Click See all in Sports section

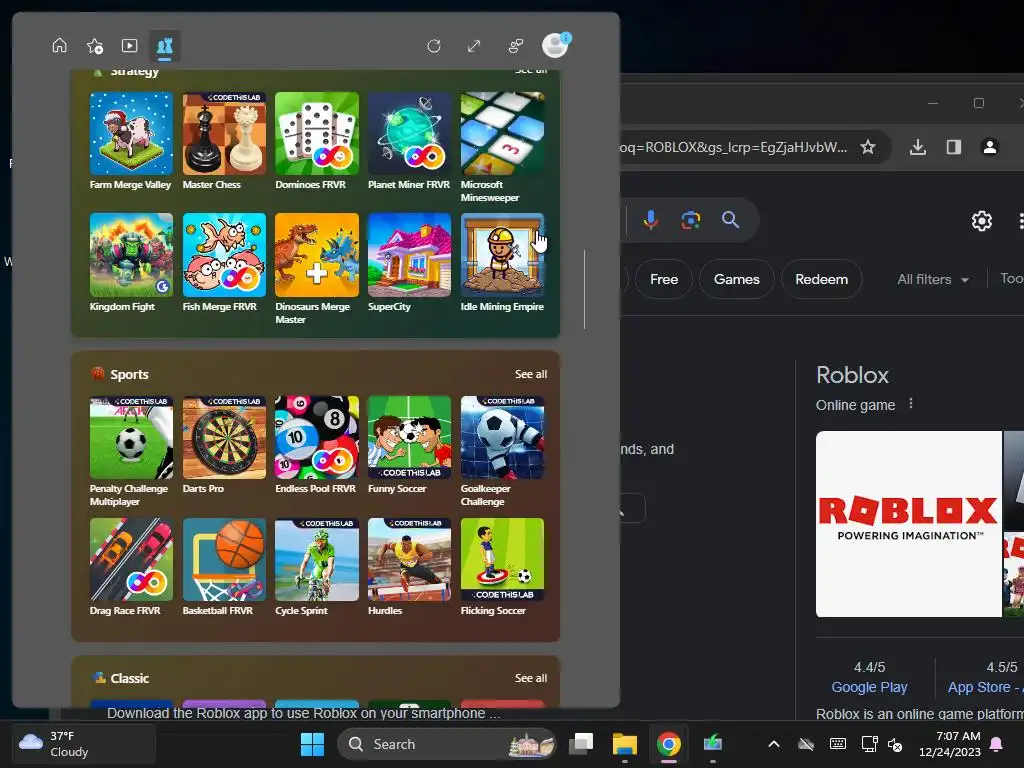pos(530,374)
